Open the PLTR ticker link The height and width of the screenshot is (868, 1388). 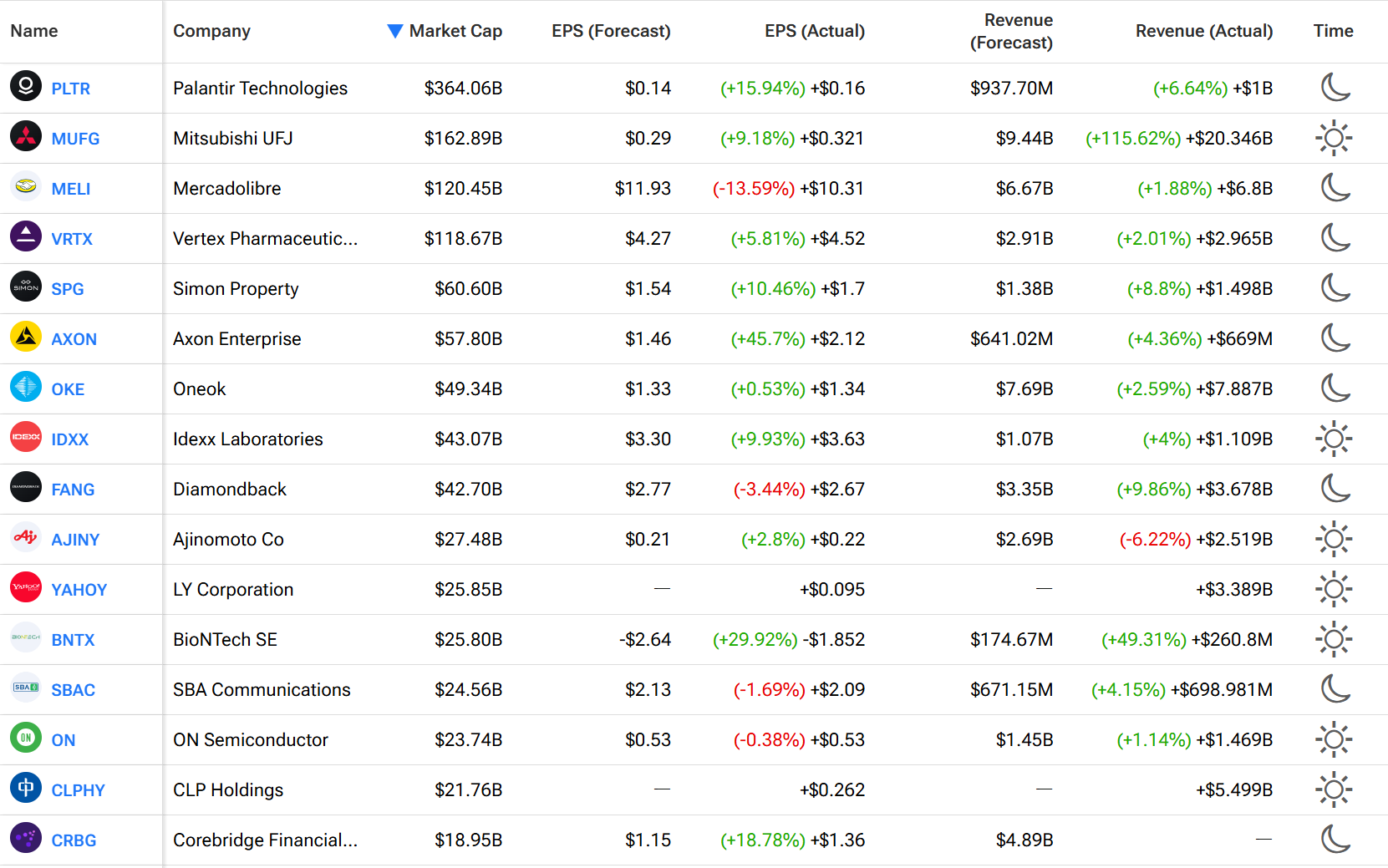[x=71, y=89]
